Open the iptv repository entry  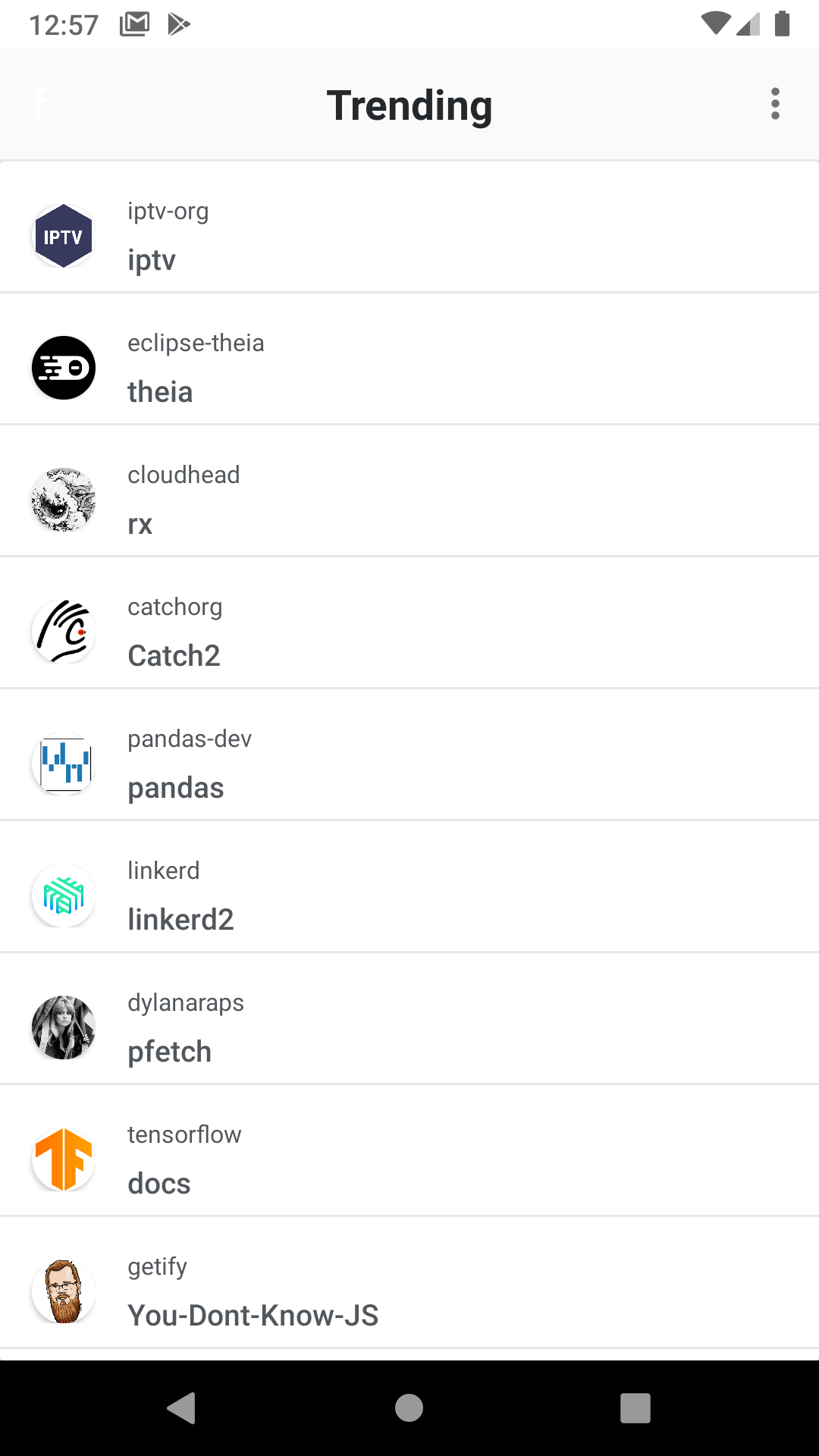pyautogui.click(x=409, y=235)
